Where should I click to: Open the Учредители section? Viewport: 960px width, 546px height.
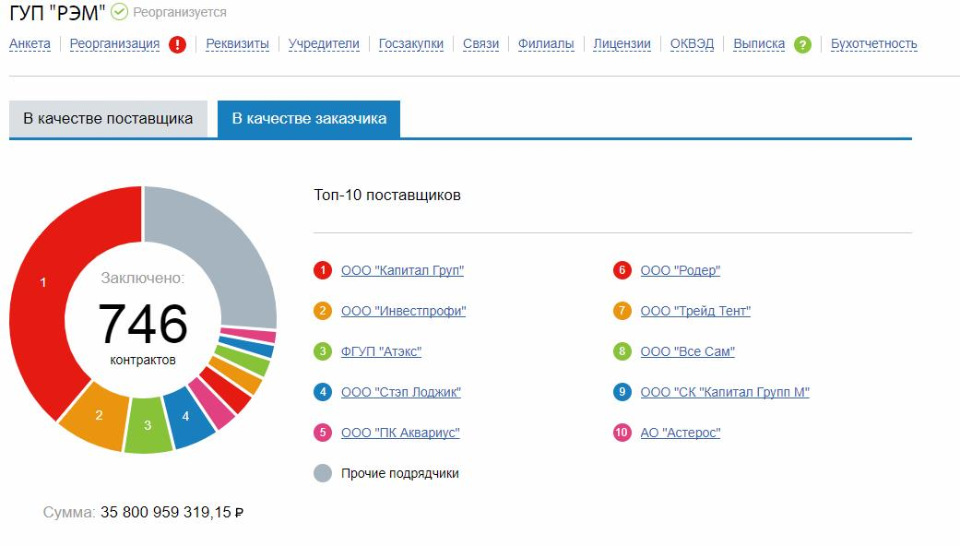pyautogui.click(x=324, y=44)
